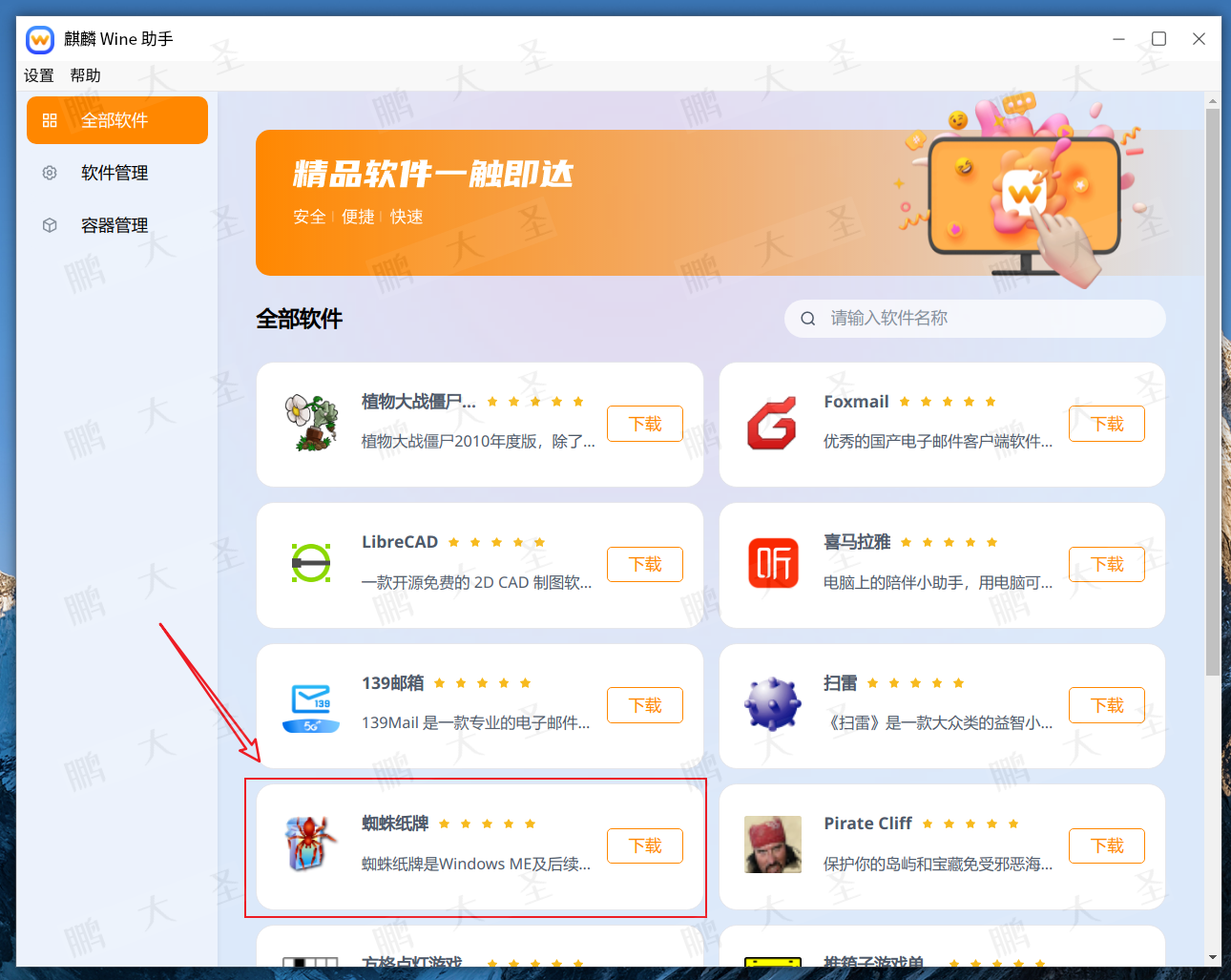
Task: Click the 139邮箱 app icon
Action: [x=311, y=707]
